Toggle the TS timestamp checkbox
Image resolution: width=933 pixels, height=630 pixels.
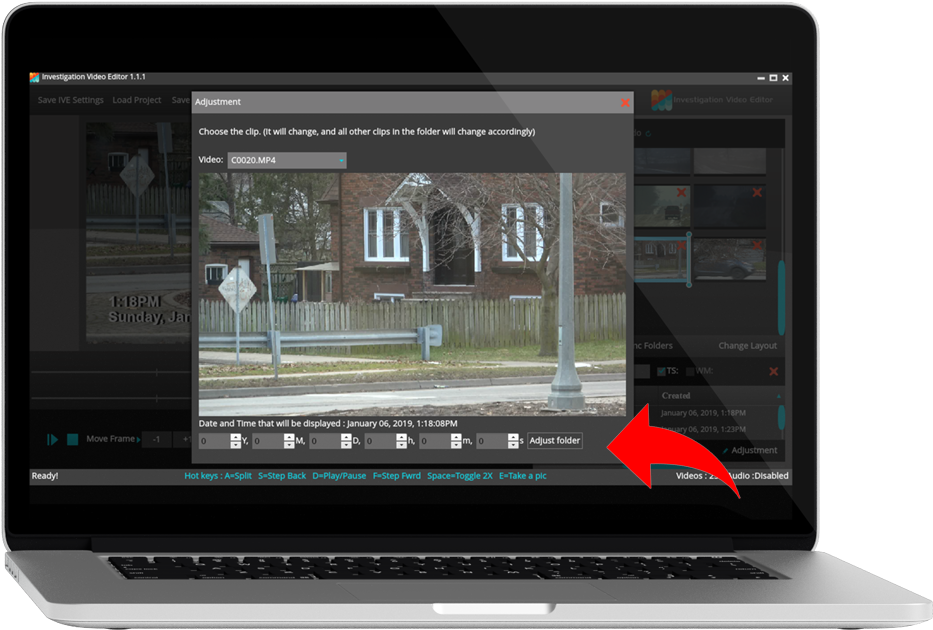[661, 371]
